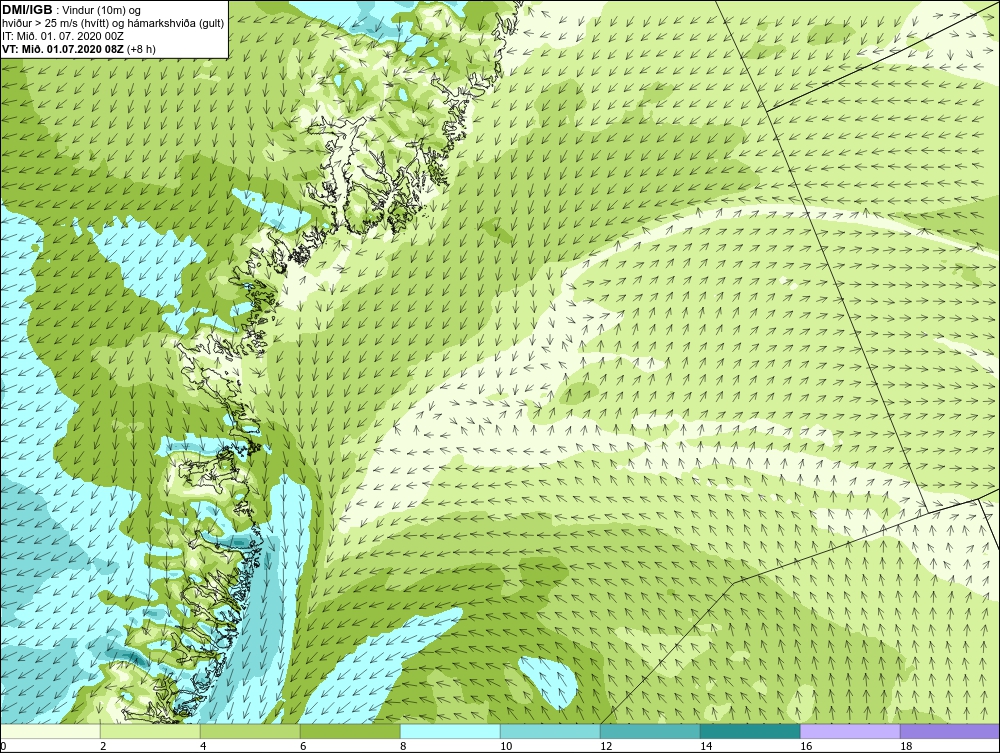Click the legend scale label '12'
1000x753 pixels.
(x=606, y=746)
